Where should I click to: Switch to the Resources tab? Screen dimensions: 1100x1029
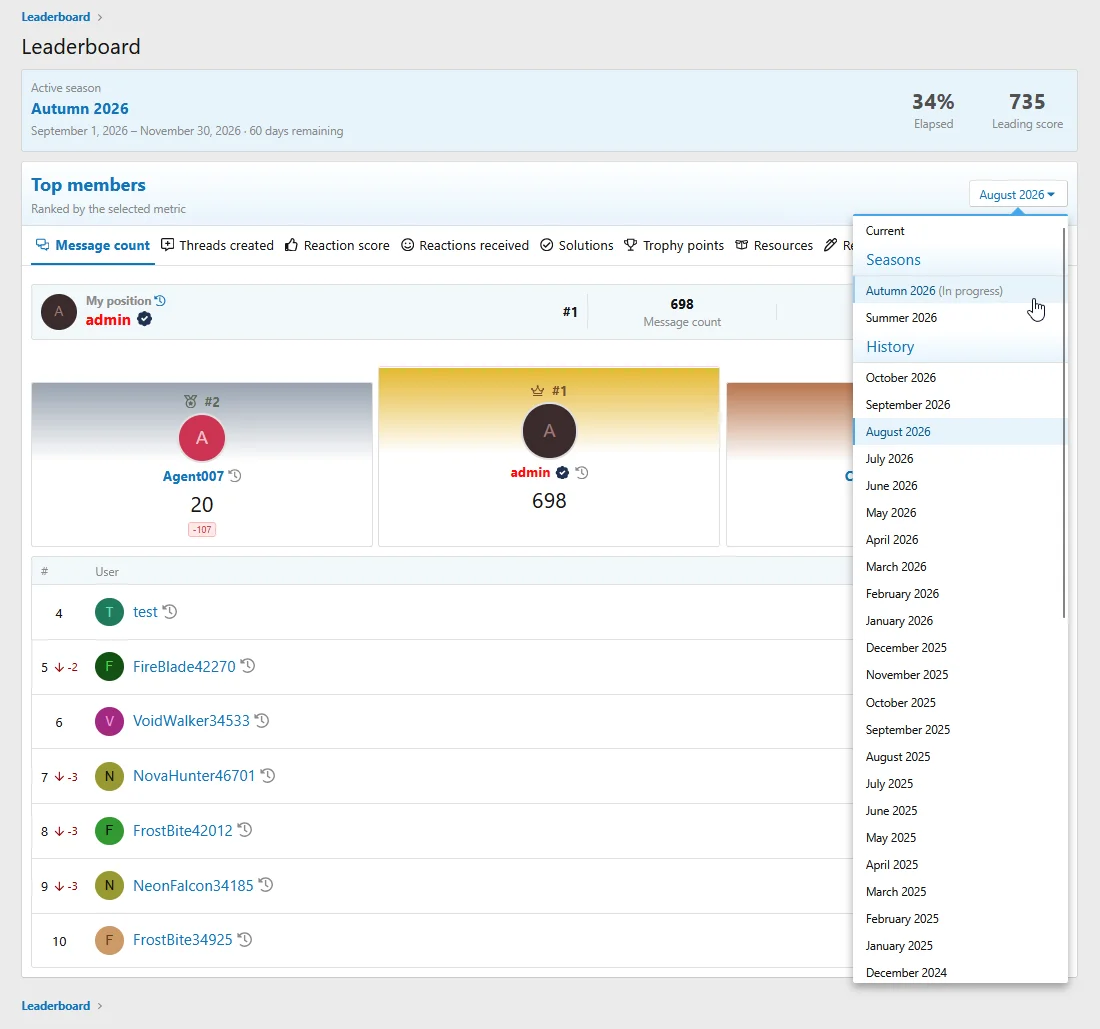point(774,246)
